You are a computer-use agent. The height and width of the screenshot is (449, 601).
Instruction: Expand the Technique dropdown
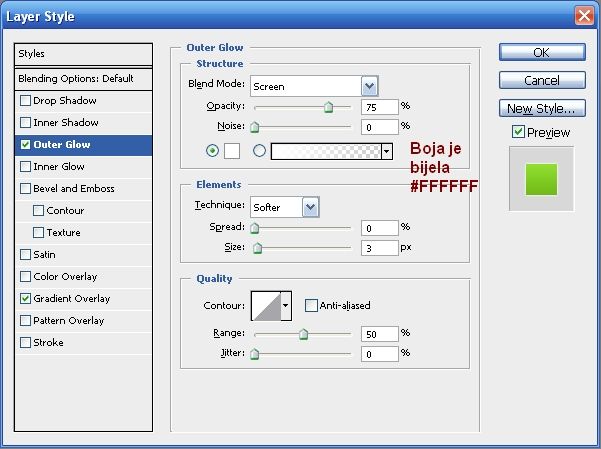tap(310, 207)
